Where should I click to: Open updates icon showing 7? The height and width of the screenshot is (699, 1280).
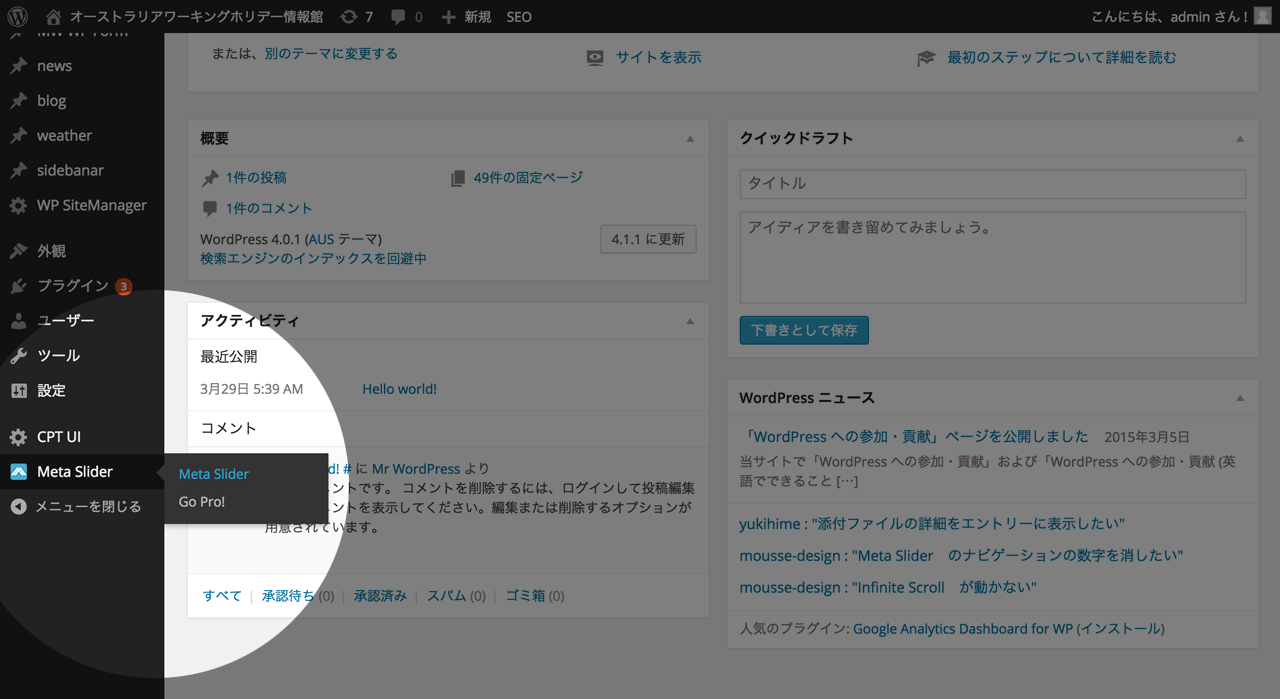click(348, 17)
